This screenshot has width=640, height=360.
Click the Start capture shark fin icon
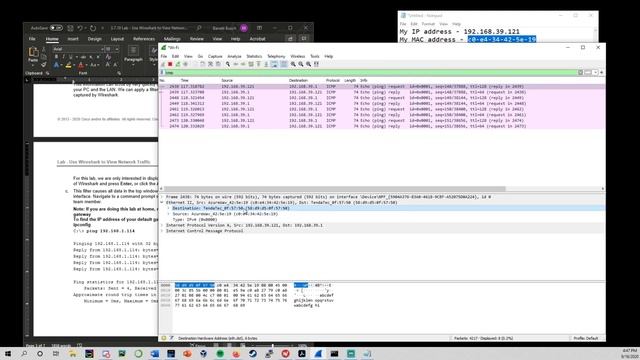click(163, 64)
